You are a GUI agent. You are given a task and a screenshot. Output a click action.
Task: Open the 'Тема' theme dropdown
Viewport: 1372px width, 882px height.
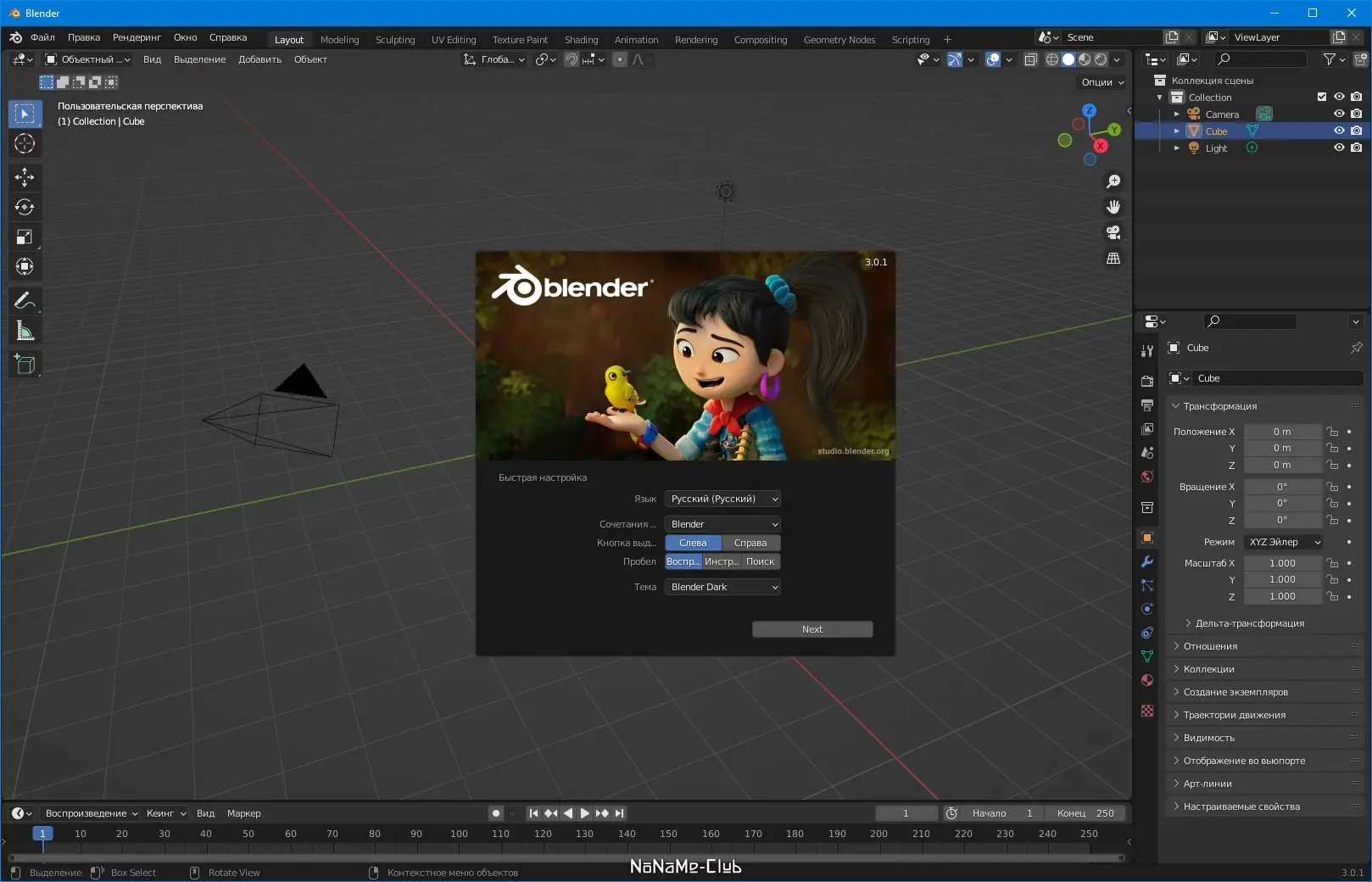pos(722,587)
